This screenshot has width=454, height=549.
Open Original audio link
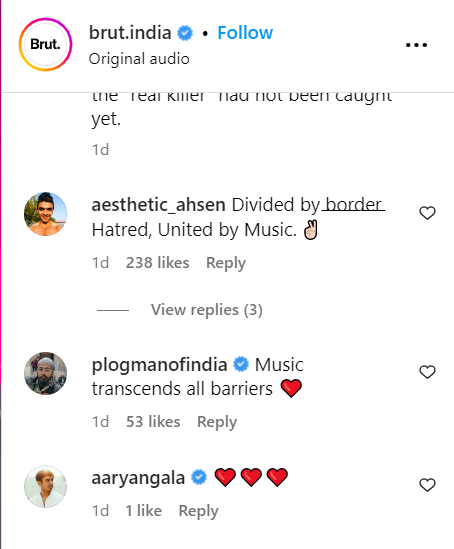click(139, 59)
